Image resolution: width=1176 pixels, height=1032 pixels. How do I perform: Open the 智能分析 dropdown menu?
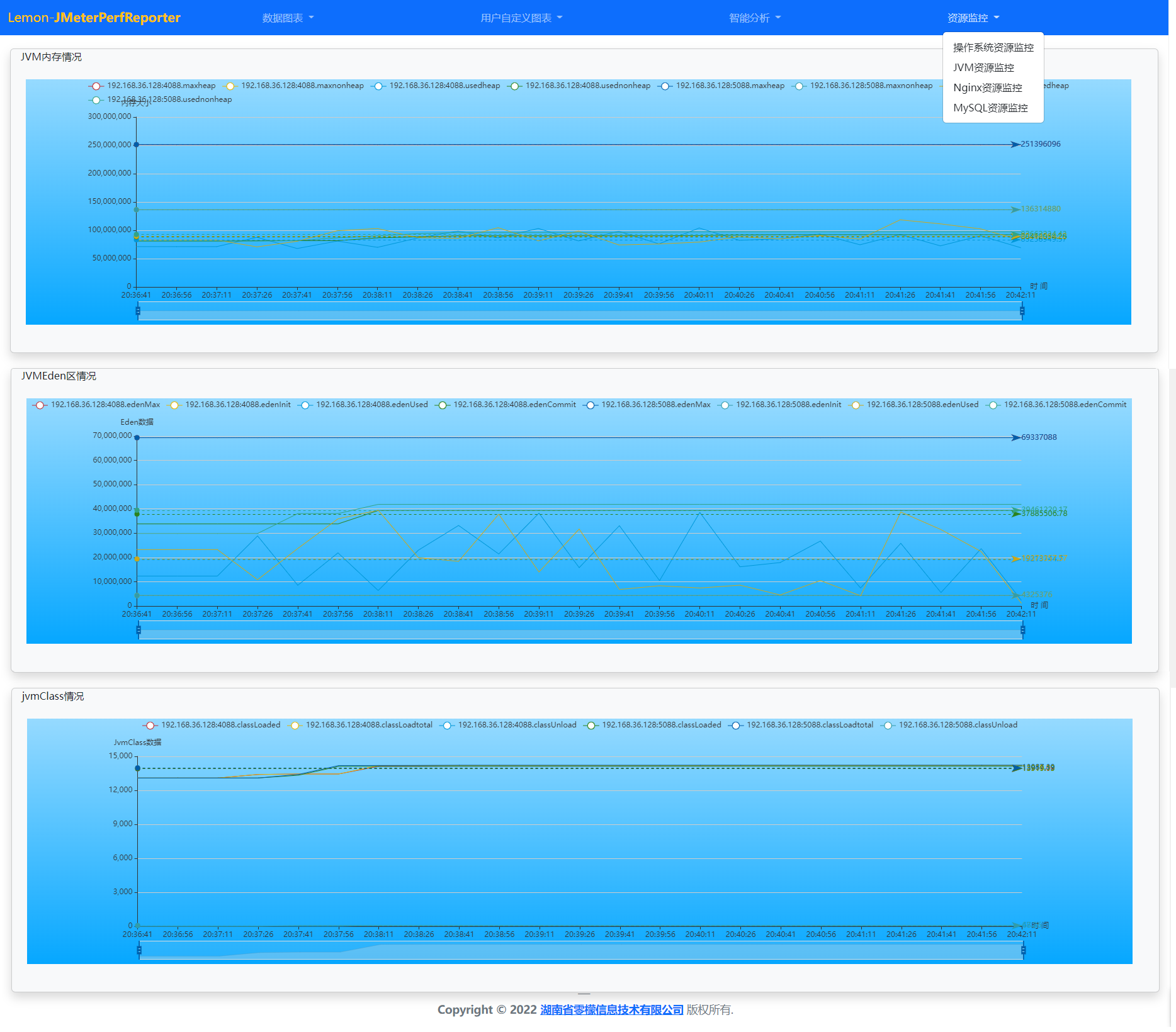click(x=755, y=18)
